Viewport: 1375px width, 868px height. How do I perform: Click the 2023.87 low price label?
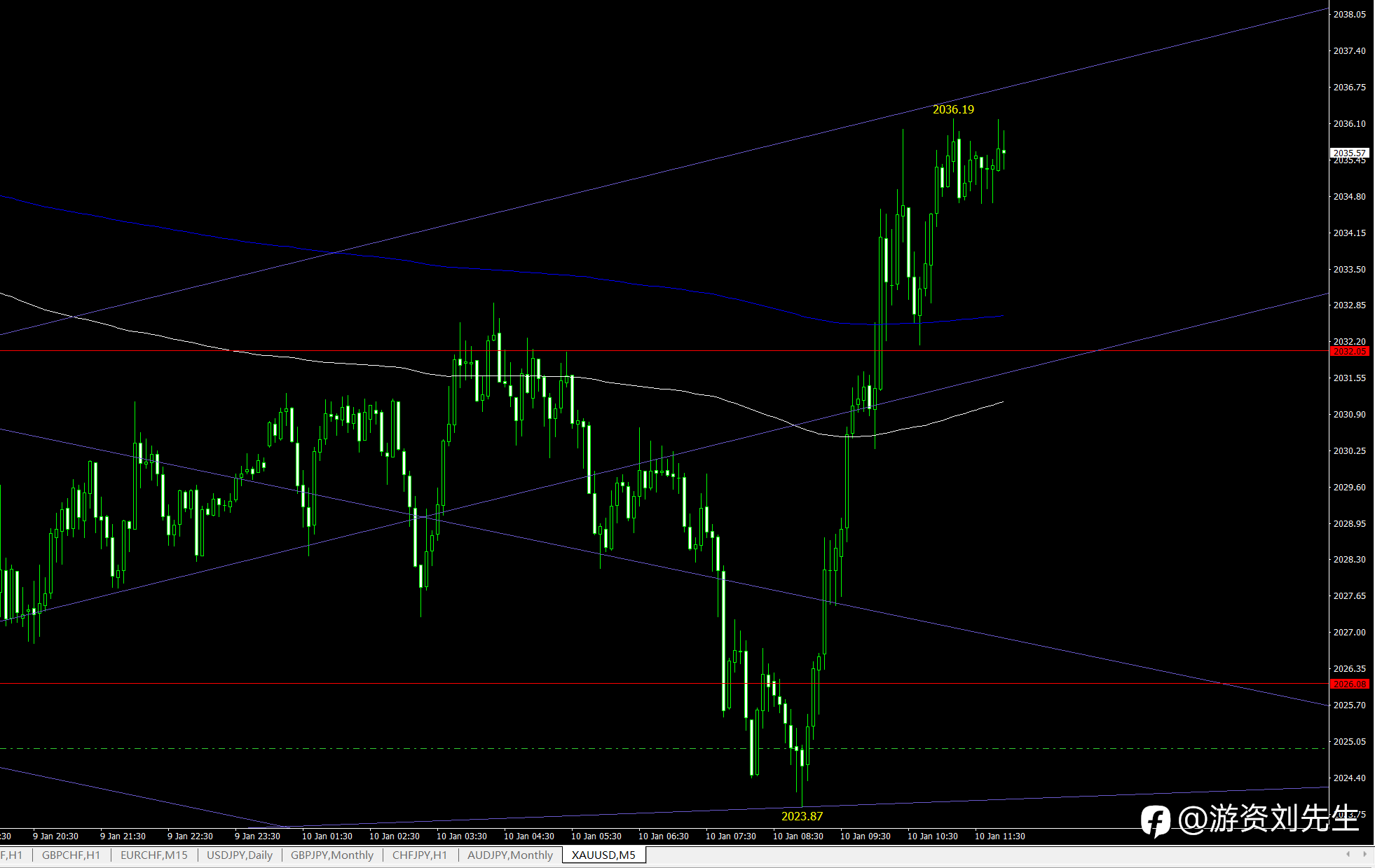point(802,816)
